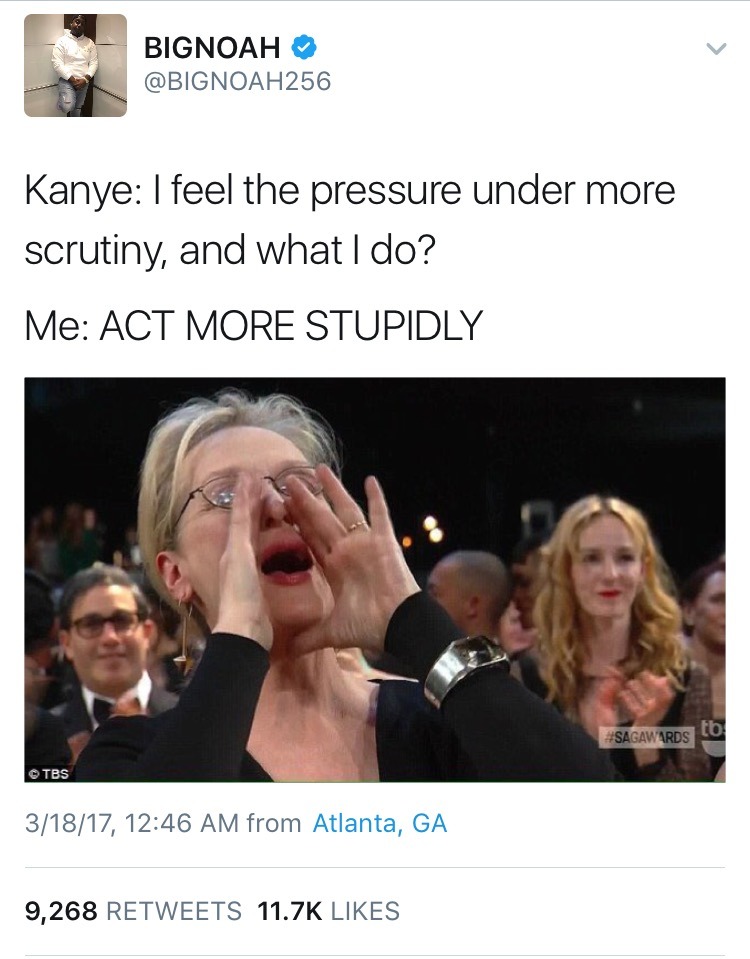
Task: Open the tweet options chevron menu
Action: click(716, 48)
